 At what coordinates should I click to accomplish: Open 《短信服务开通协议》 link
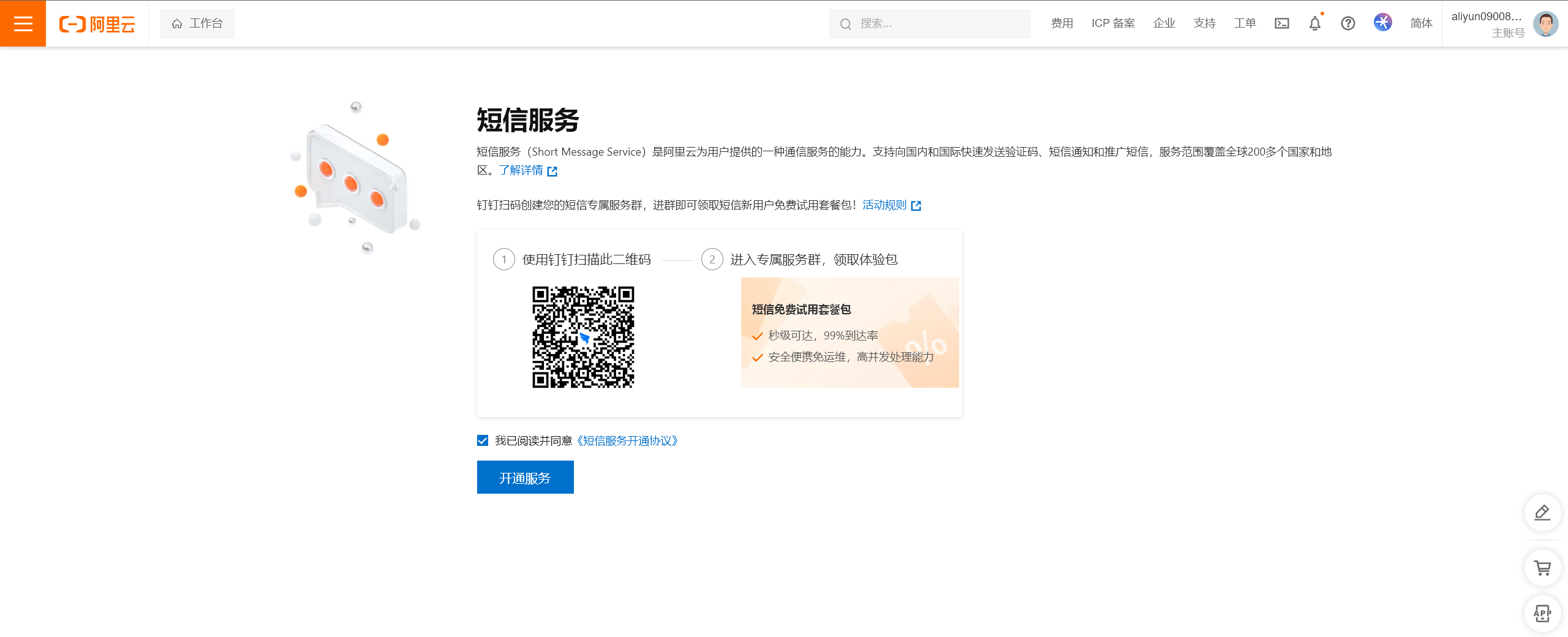click(x=628, y=441)
